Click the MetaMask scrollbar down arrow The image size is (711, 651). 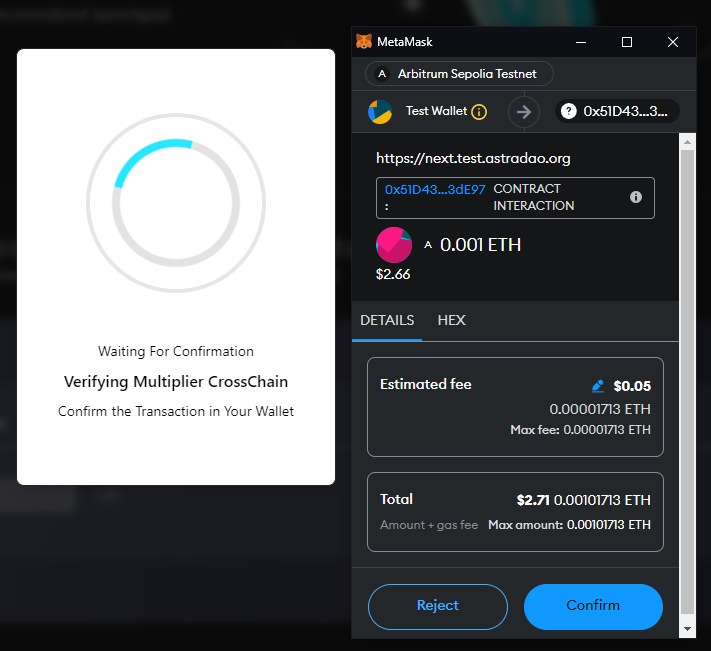687,629
